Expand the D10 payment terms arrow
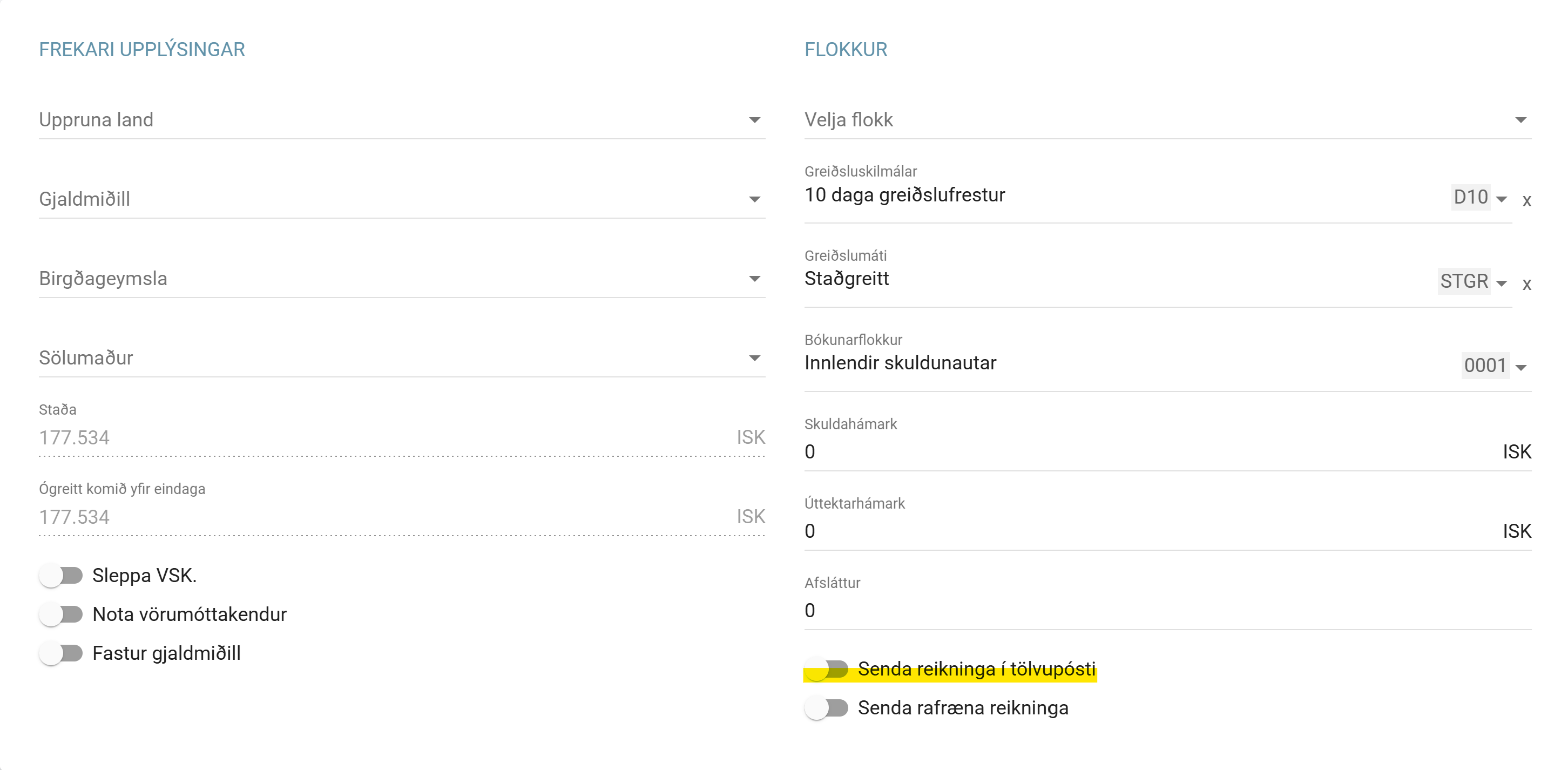Viewport: 1568px width, 770px height. pos(1501,199)
